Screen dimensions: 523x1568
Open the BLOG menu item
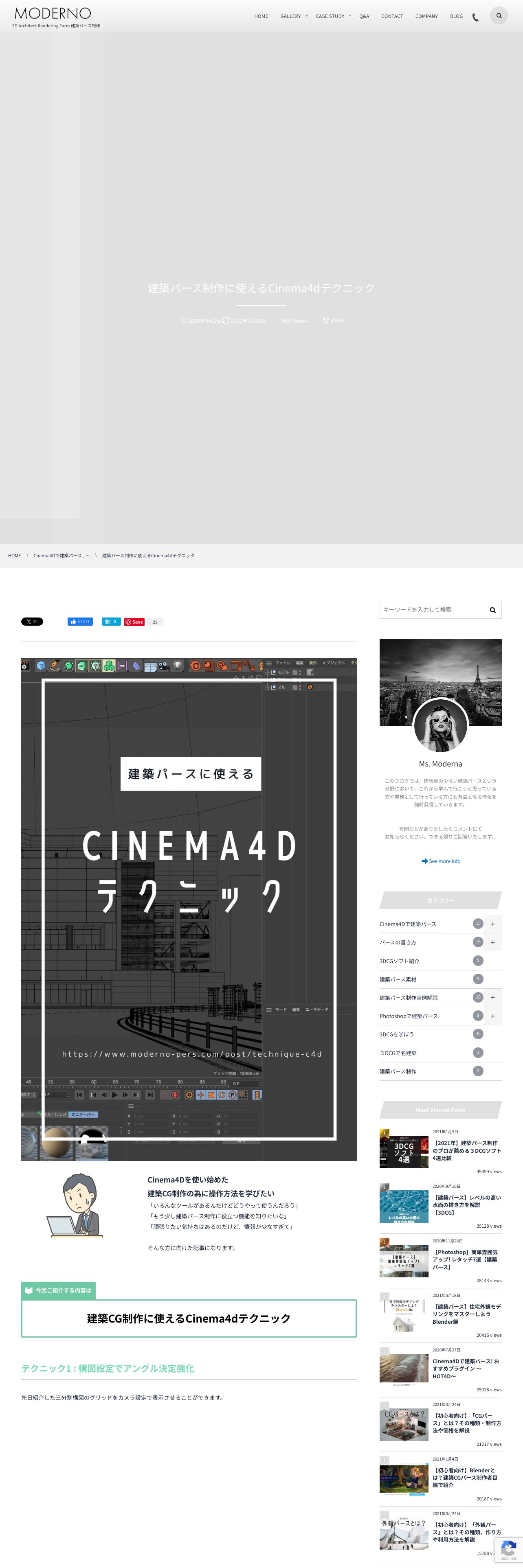click(456, 16)
